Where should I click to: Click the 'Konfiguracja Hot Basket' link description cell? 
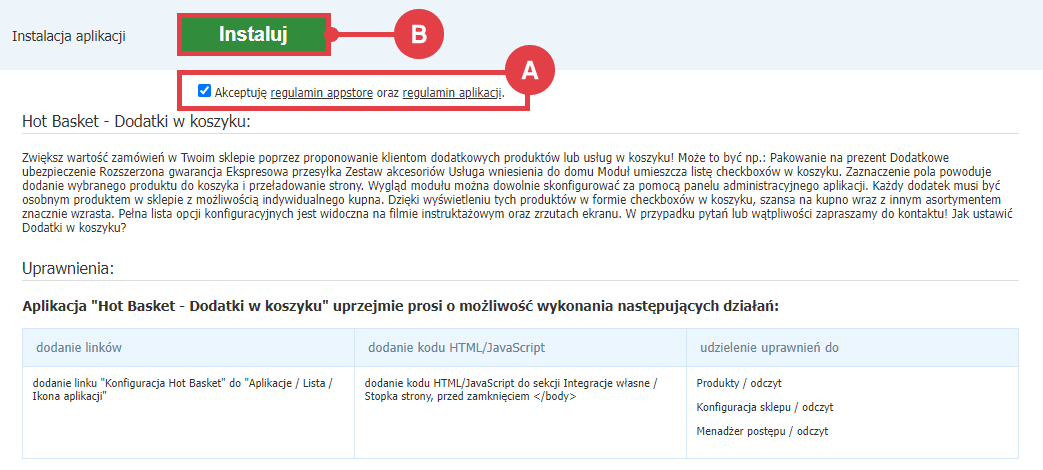(188, 412)
